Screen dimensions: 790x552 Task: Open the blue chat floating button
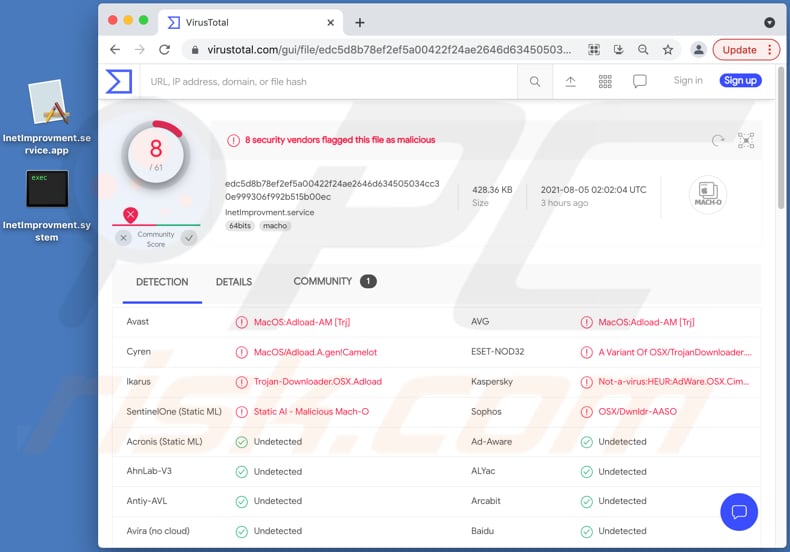coord(739,512)
